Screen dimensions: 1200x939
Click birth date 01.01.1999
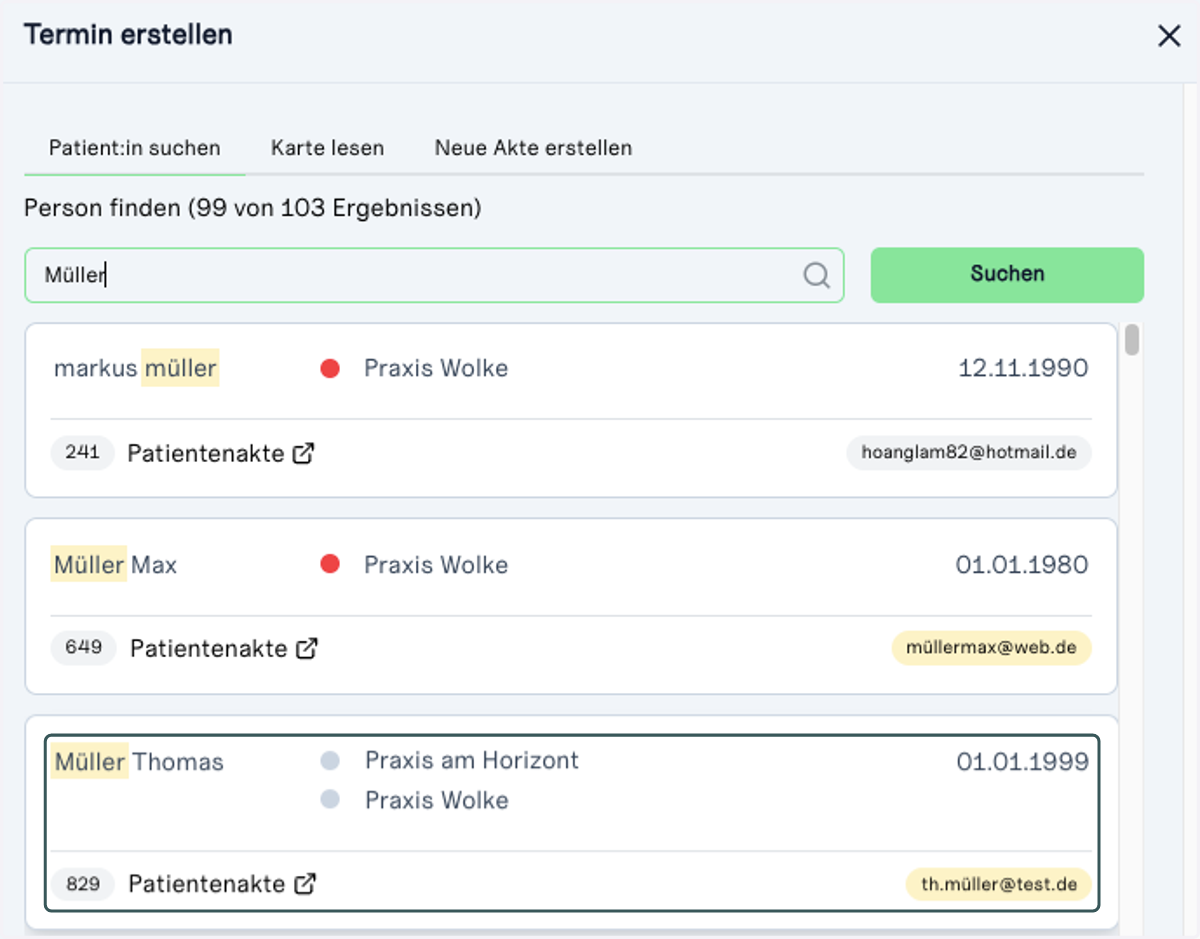1022,762
